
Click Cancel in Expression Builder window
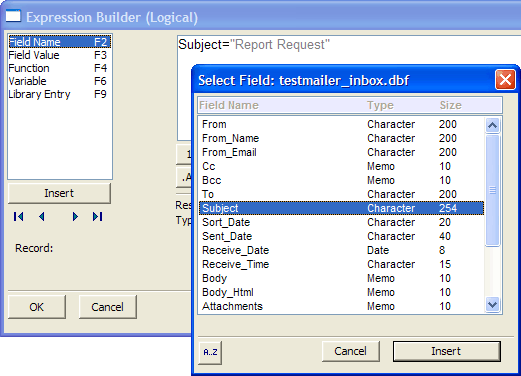pyautogui.click(x=108, y=307)
